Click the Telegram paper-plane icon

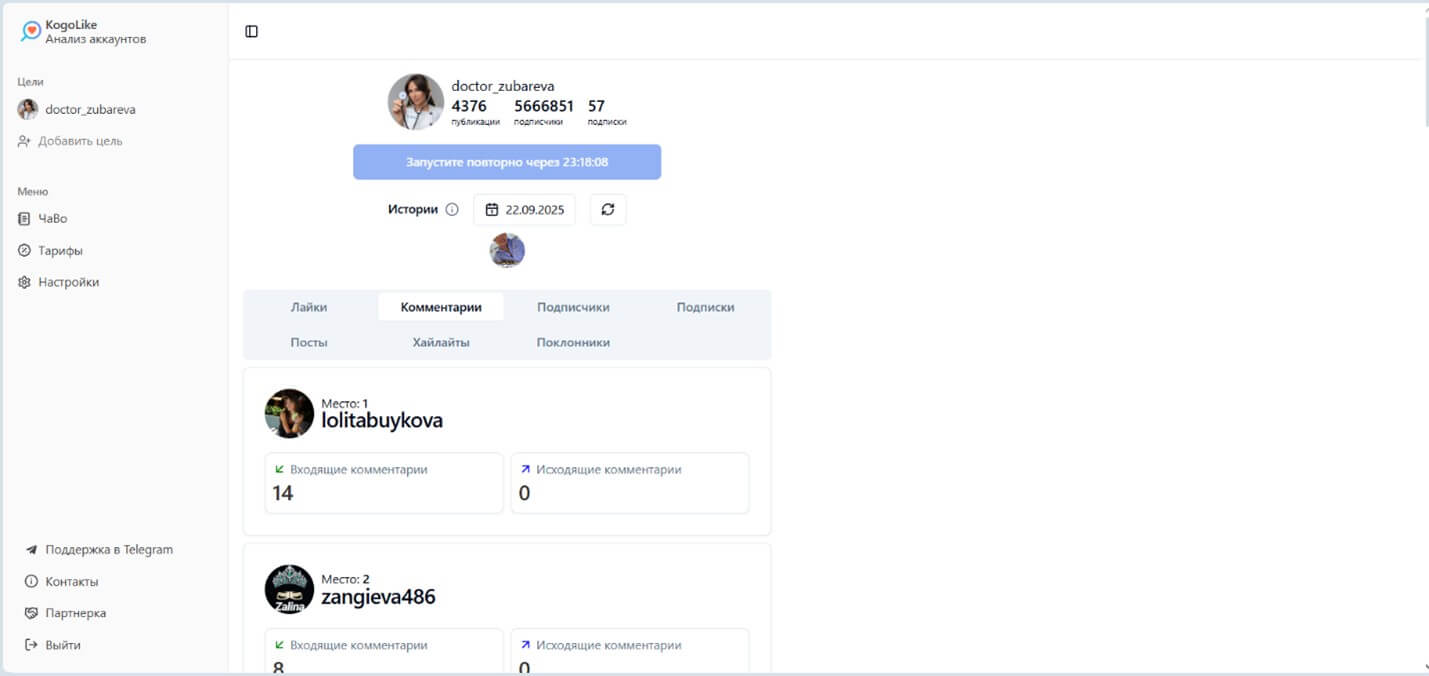[x=31, y=549]
